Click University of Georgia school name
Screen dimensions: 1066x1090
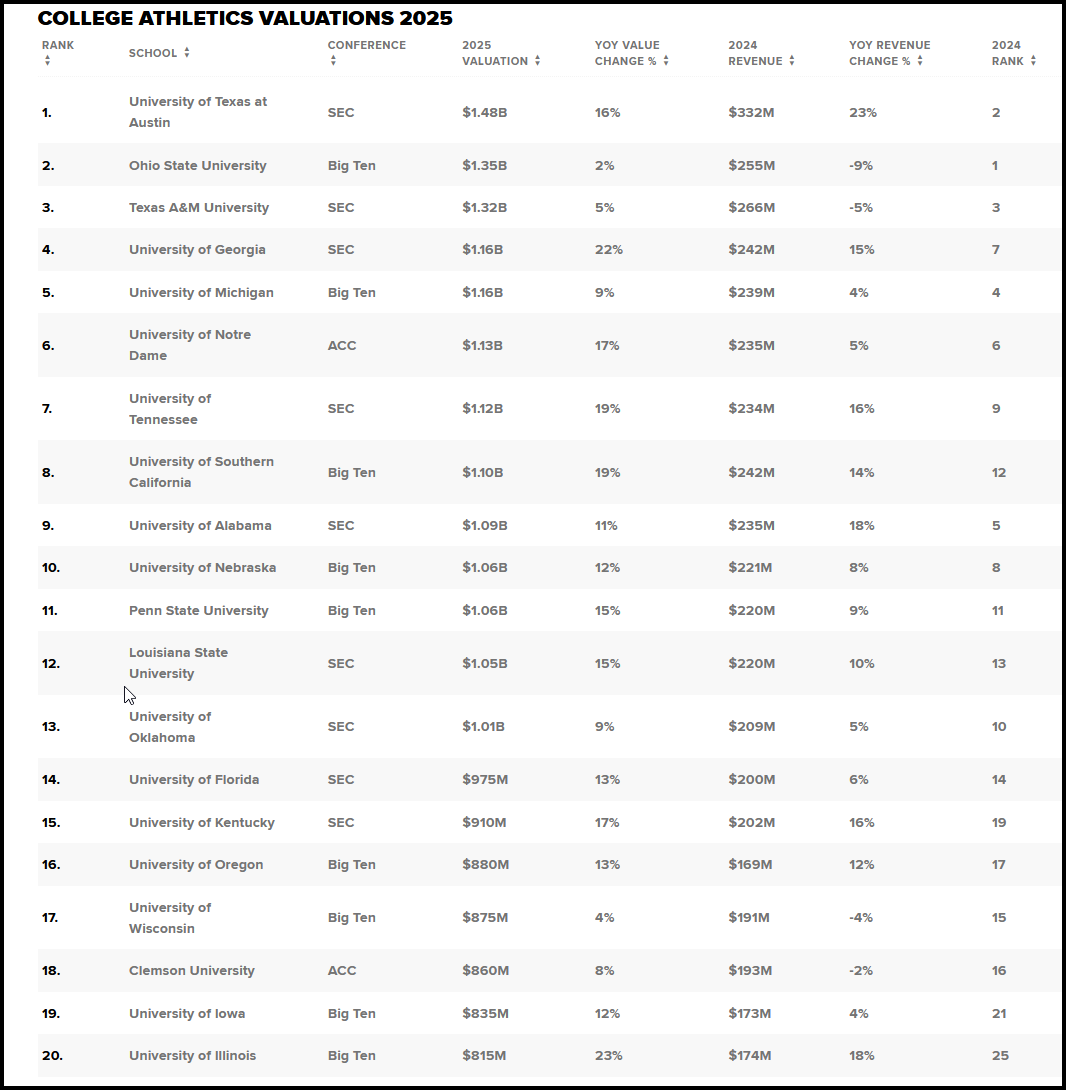click(197, 250)
